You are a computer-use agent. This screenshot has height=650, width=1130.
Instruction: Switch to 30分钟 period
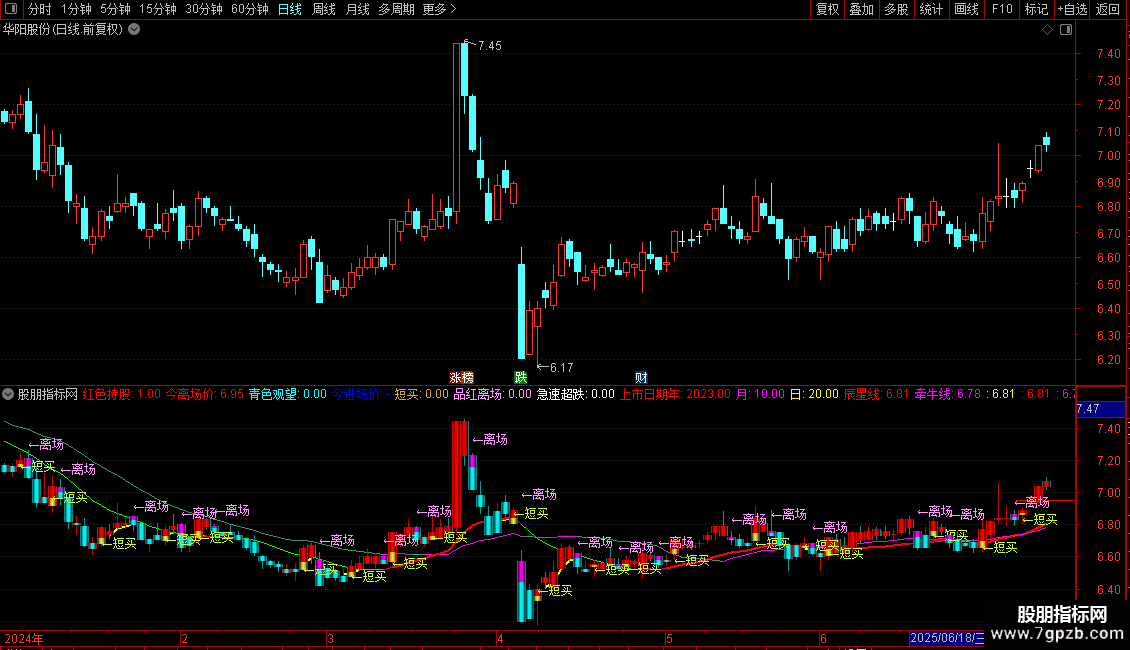[203, 9]
